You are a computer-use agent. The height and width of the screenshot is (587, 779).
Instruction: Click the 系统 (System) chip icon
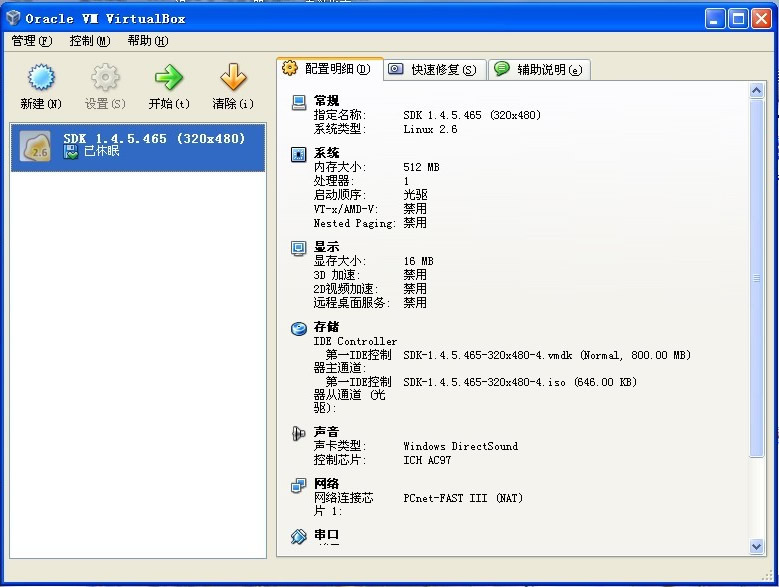298,154
